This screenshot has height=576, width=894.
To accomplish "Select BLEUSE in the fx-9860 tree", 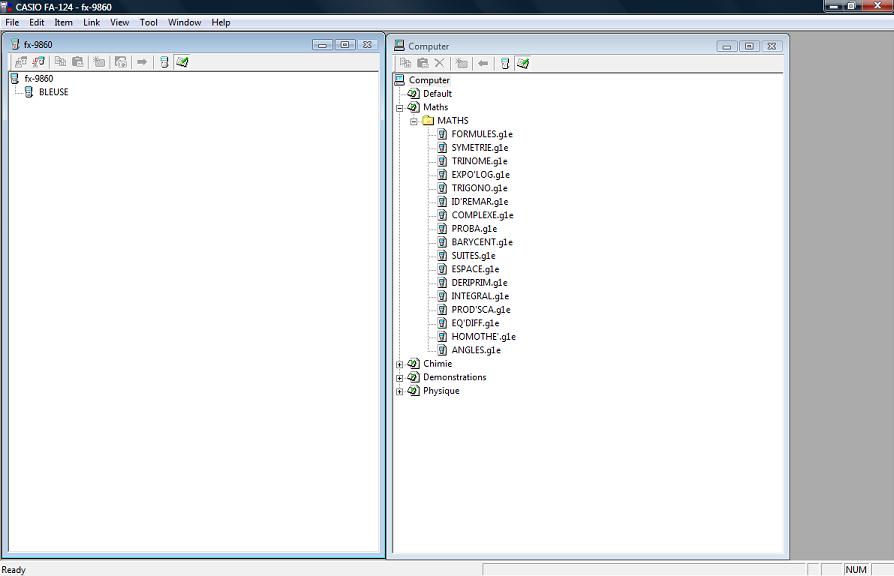I will coord(54,92).
